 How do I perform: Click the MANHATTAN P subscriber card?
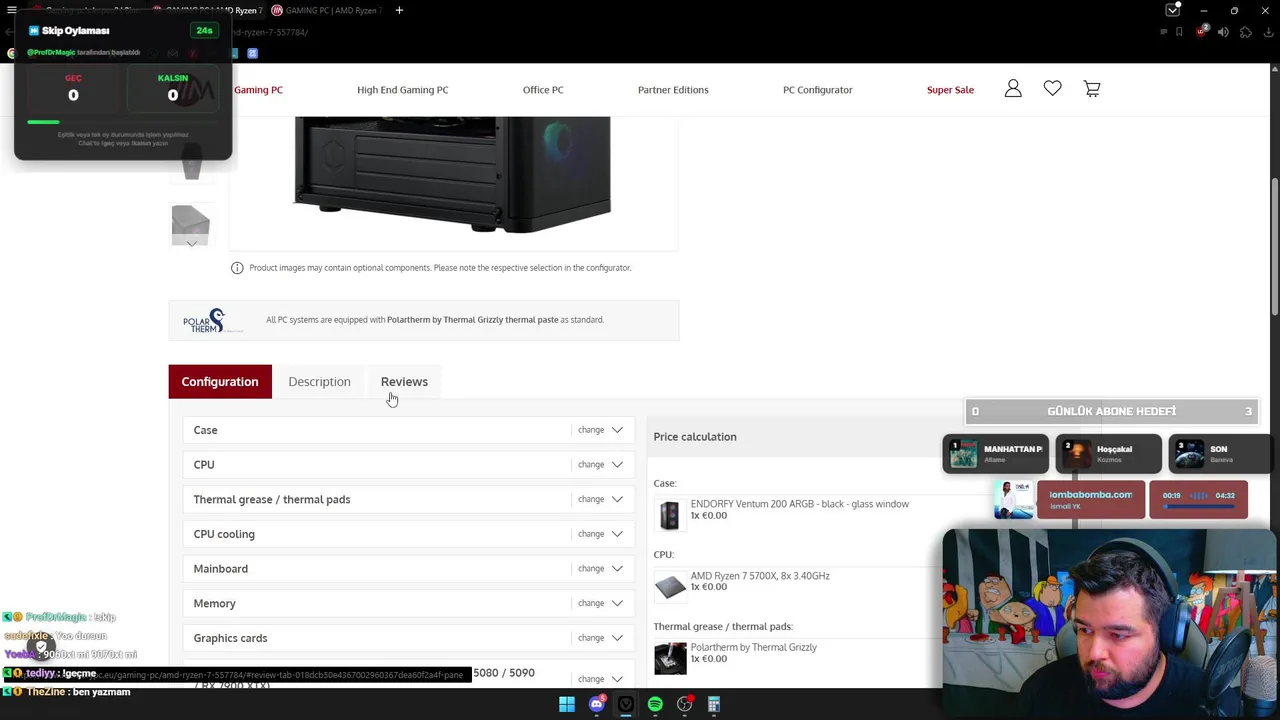pyautogui.click(x=996, y=454)
